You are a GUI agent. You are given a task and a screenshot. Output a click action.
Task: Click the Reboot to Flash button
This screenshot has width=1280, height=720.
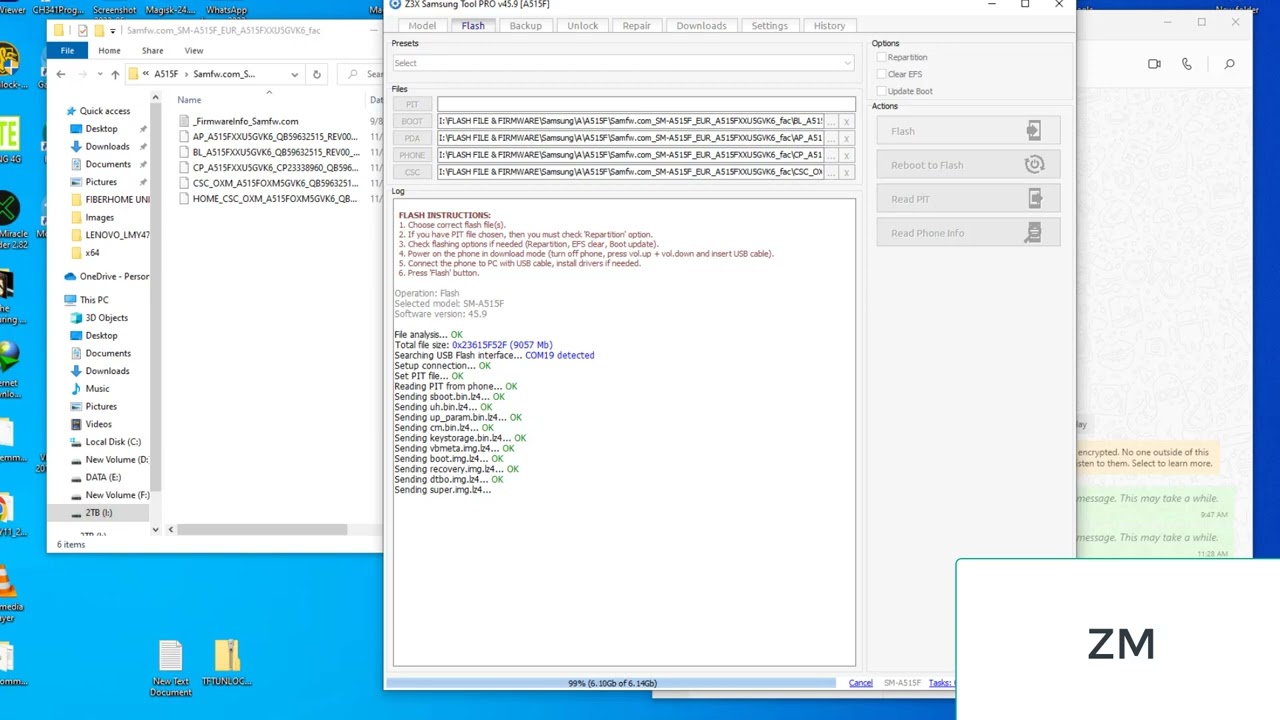pos(968,165)
